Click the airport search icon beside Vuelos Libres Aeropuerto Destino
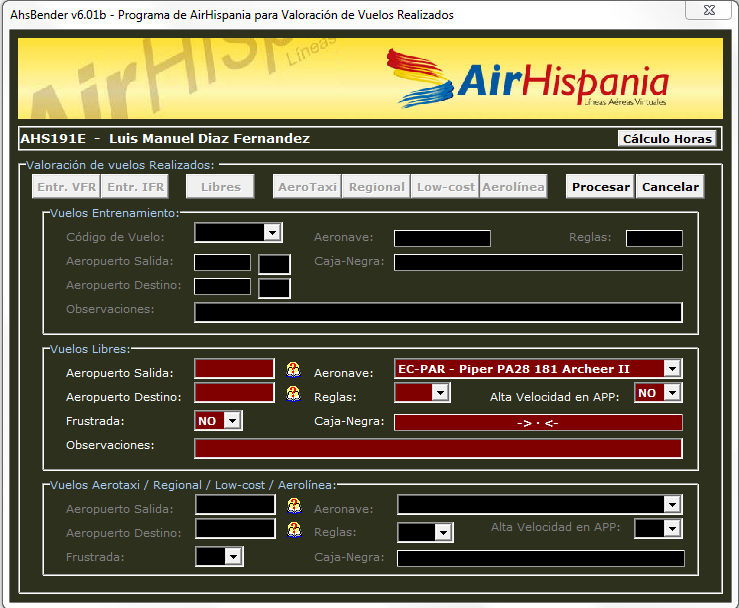The height and width of the screenshot is (608, 739). point(293,394)
